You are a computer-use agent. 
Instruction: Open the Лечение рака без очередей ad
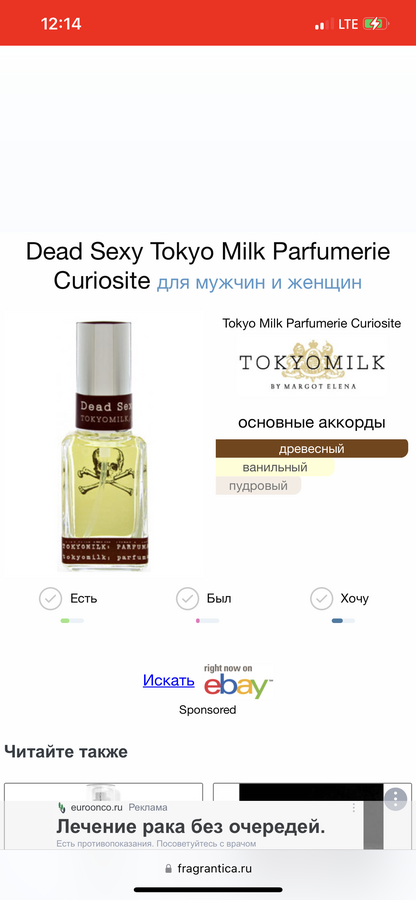(190, 827)
